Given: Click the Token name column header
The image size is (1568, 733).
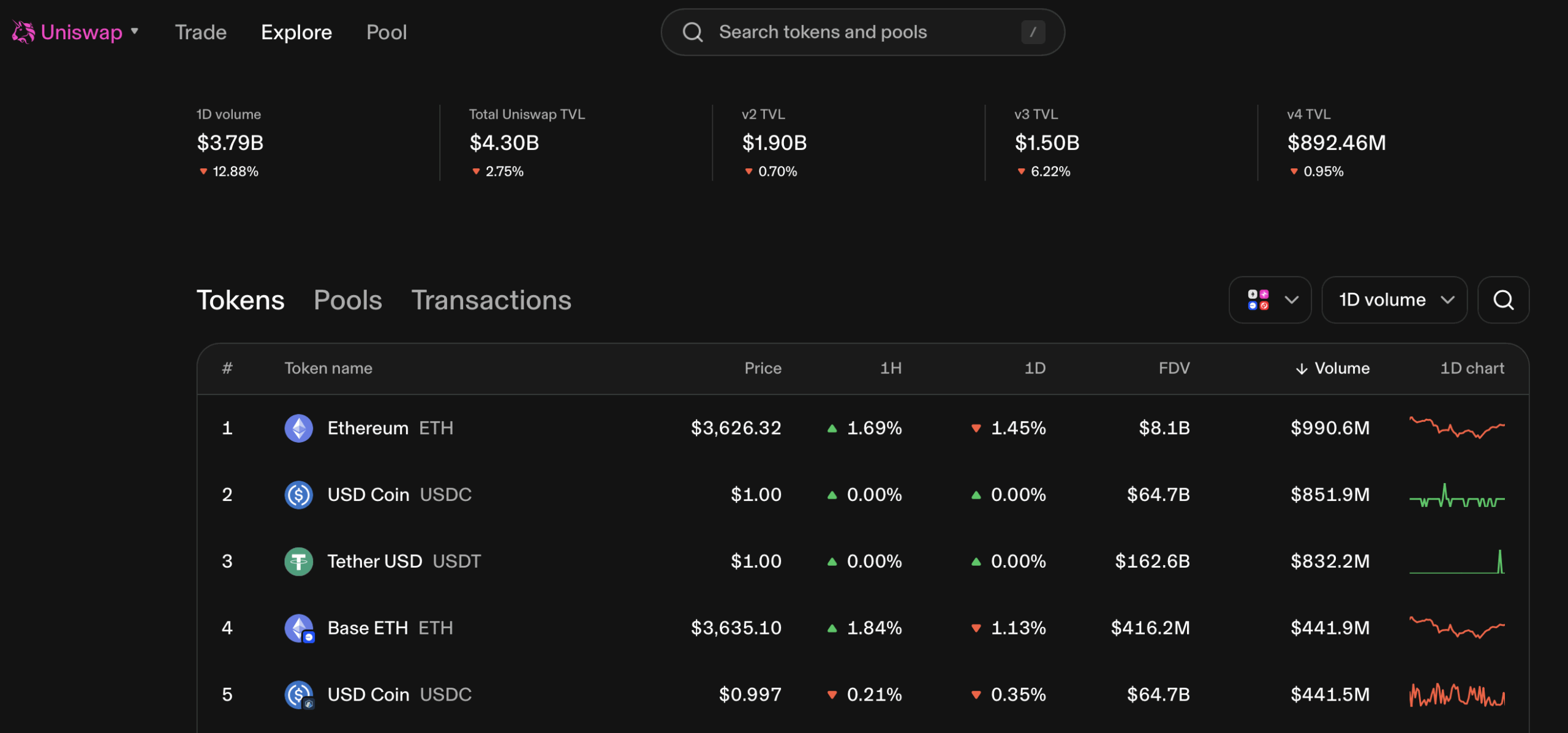Looking at the screenshot, I should click(328, 368).
